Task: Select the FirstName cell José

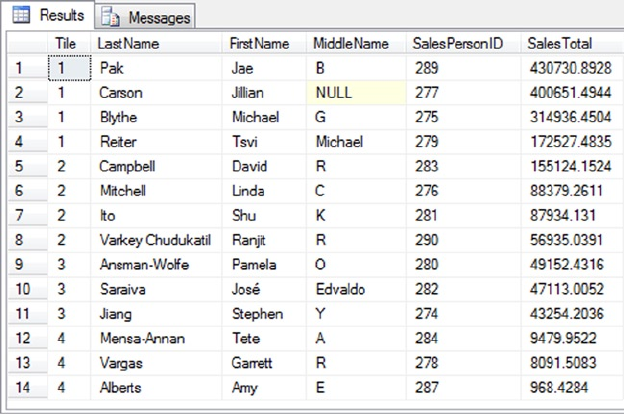Action: 247,289
